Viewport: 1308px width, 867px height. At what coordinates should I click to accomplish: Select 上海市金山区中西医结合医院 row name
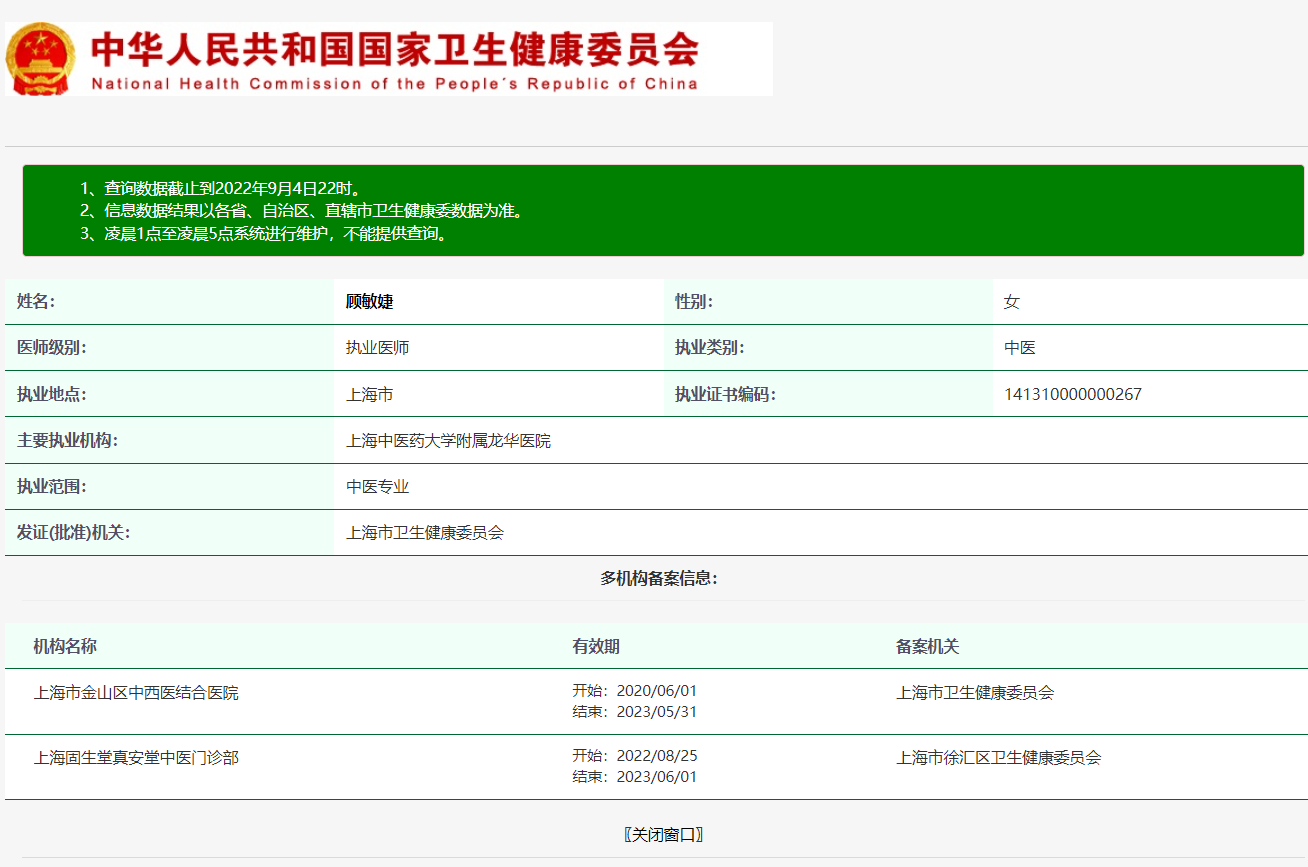[x=136, y=692]
